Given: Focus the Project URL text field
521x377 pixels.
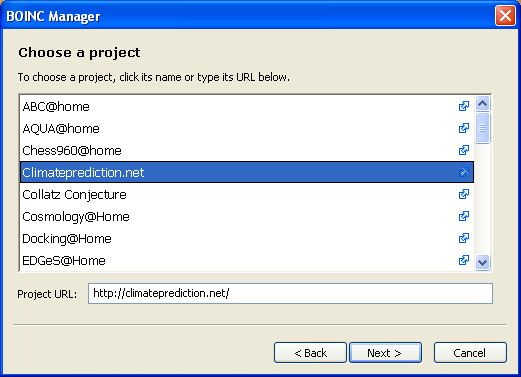Looking at the screenshot, I should tap(290, 293).
